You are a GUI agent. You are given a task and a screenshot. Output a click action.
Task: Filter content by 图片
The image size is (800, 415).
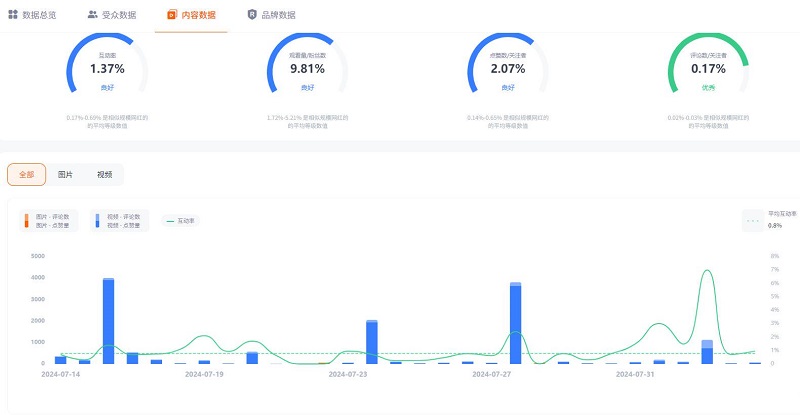[65, 174]
